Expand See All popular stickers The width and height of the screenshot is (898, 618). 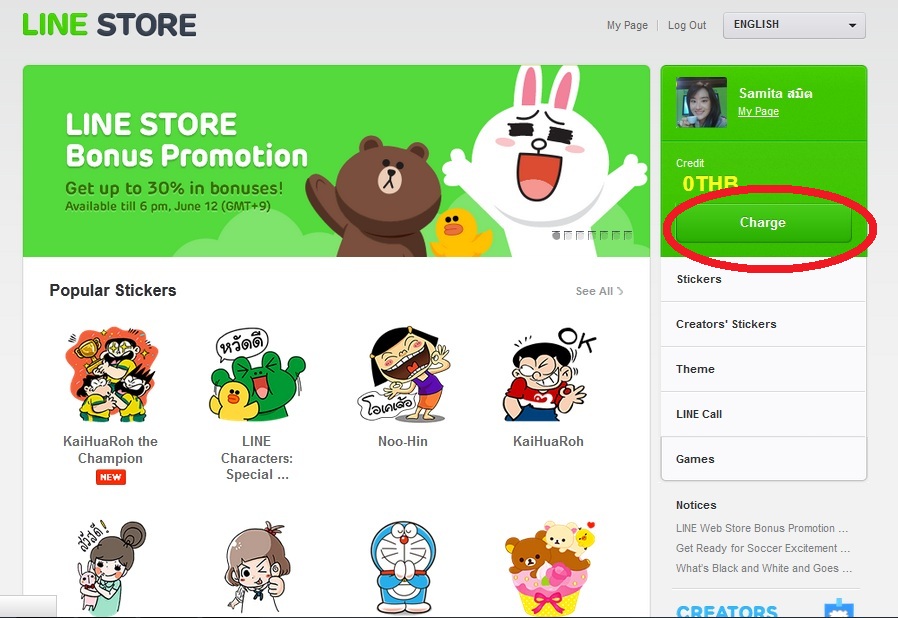599,291
